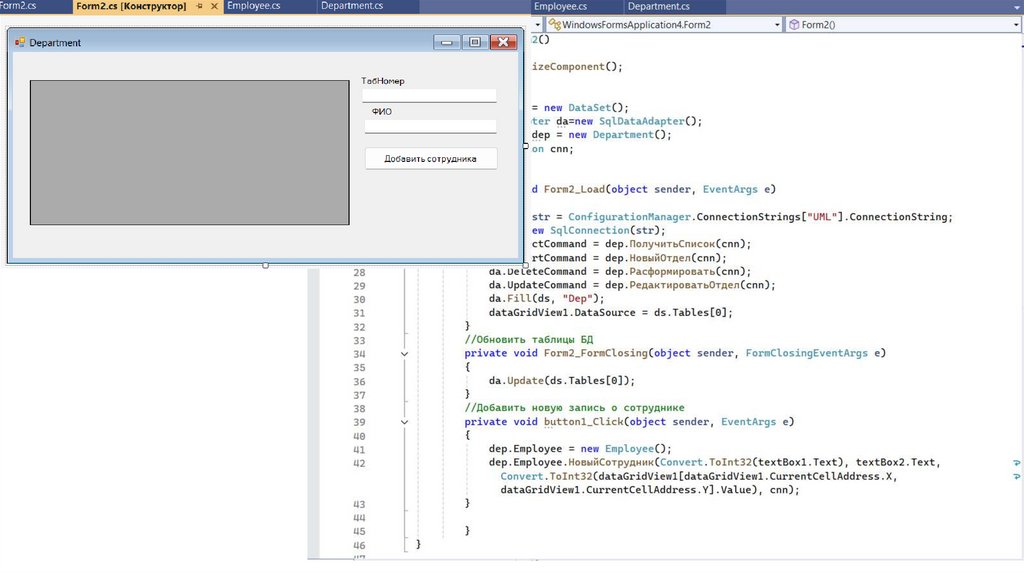Click the ТабНомер label on the form
1024x574 pixels.
pyautogui.click(x=383, y=81)
